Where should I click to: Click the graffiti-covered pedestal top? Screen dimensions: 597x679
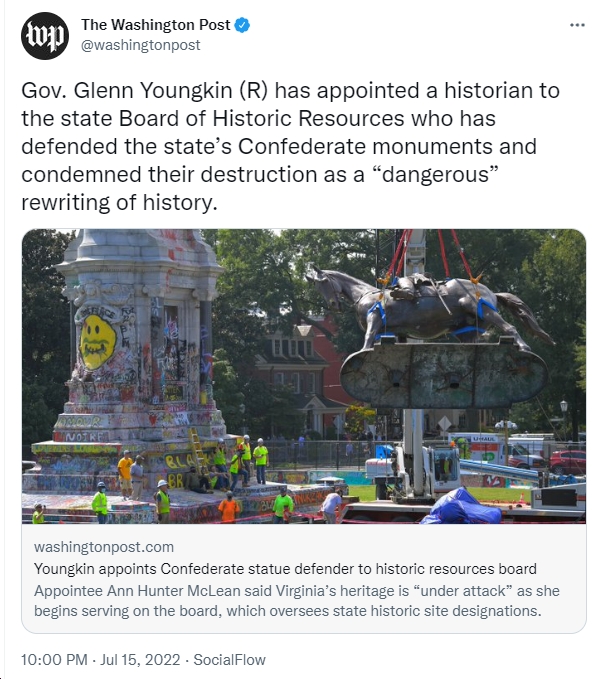click(x=139, y=255)
